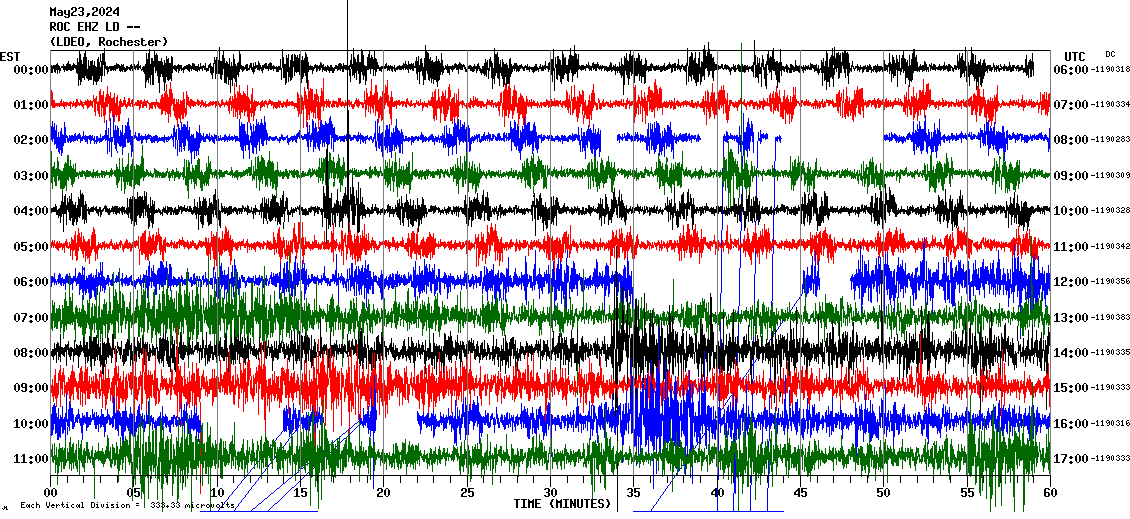
Task: Click the -1190383 DC offset value
Action: click(1110, 318)
